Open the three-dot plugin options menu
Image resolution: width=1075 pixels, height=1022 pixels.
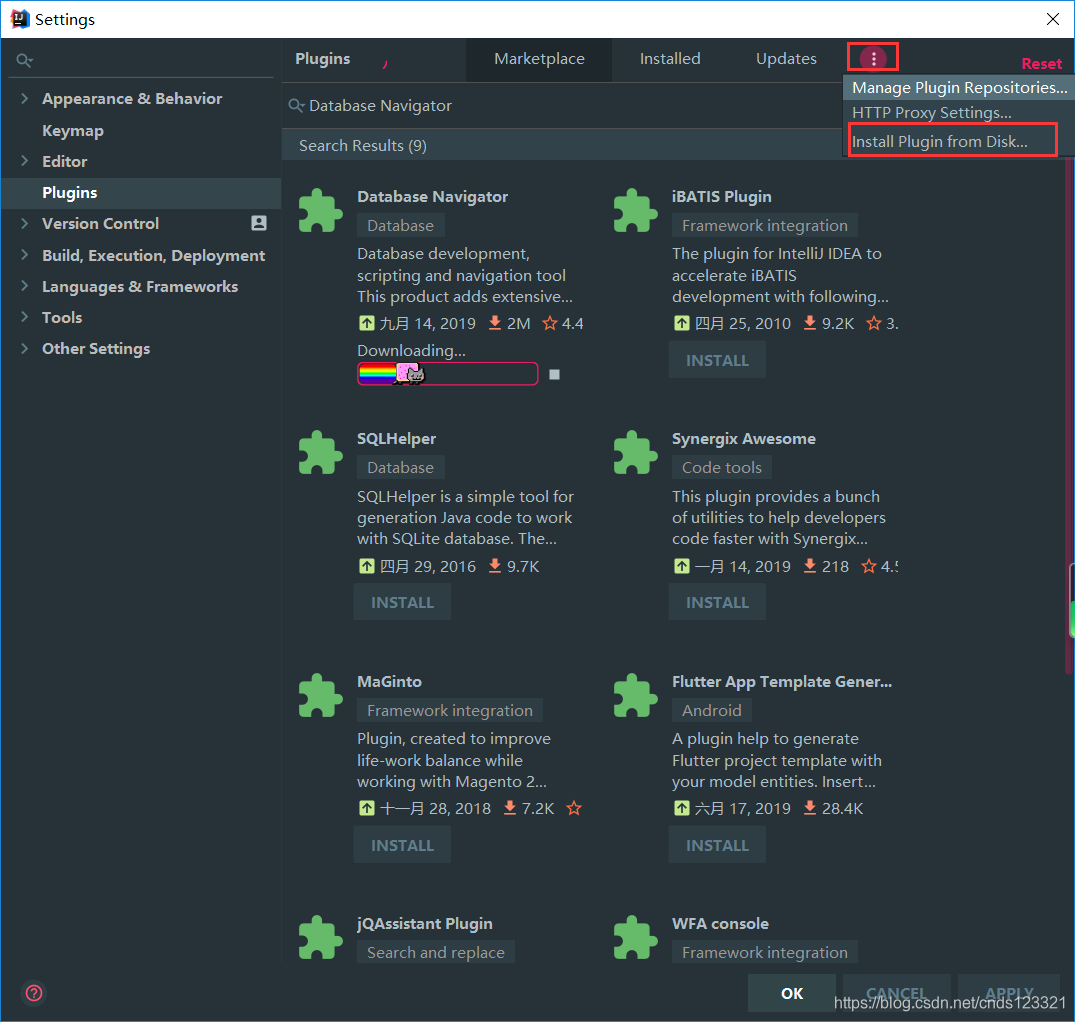(x=873, y=58)
